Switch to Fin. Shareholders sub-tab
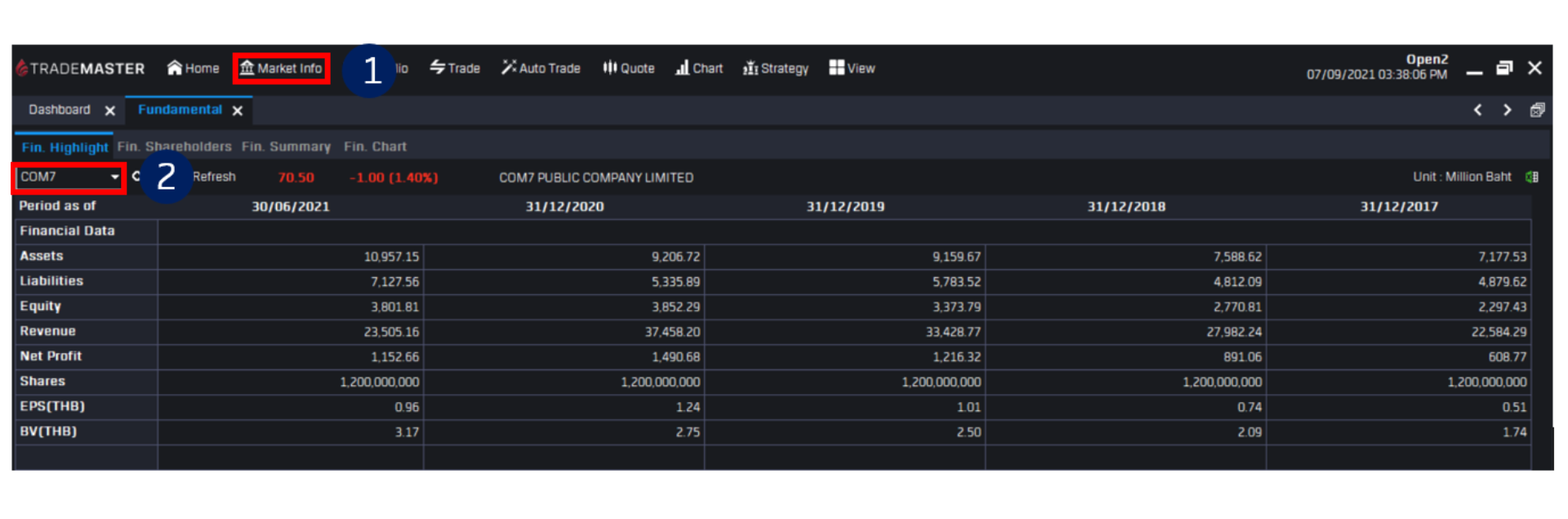This screenshot has width=1568, height=519. 175,147
